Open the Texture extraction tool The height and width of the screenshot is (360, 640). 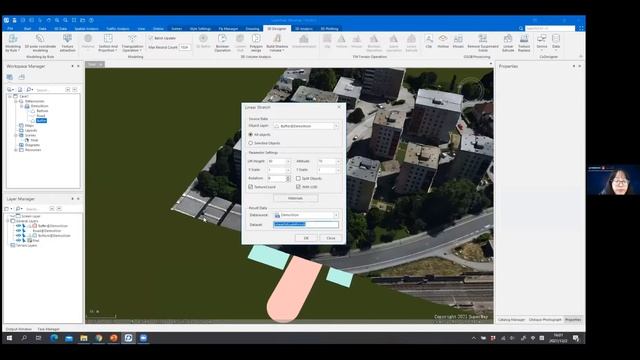point(67,42)
